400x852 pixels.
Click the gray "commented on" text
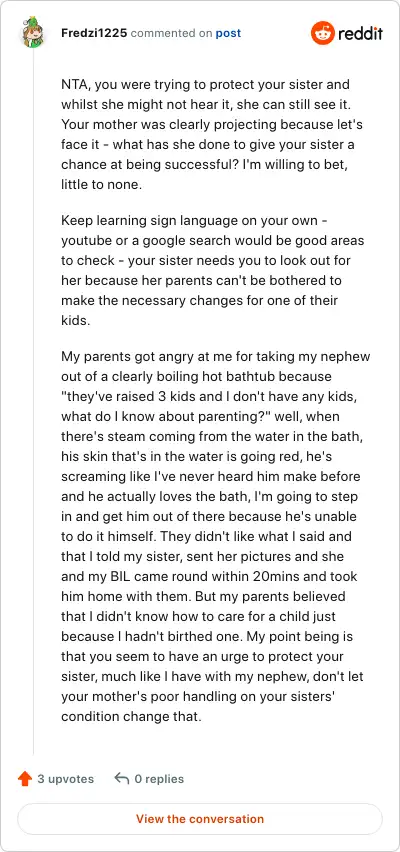[172, 33]
